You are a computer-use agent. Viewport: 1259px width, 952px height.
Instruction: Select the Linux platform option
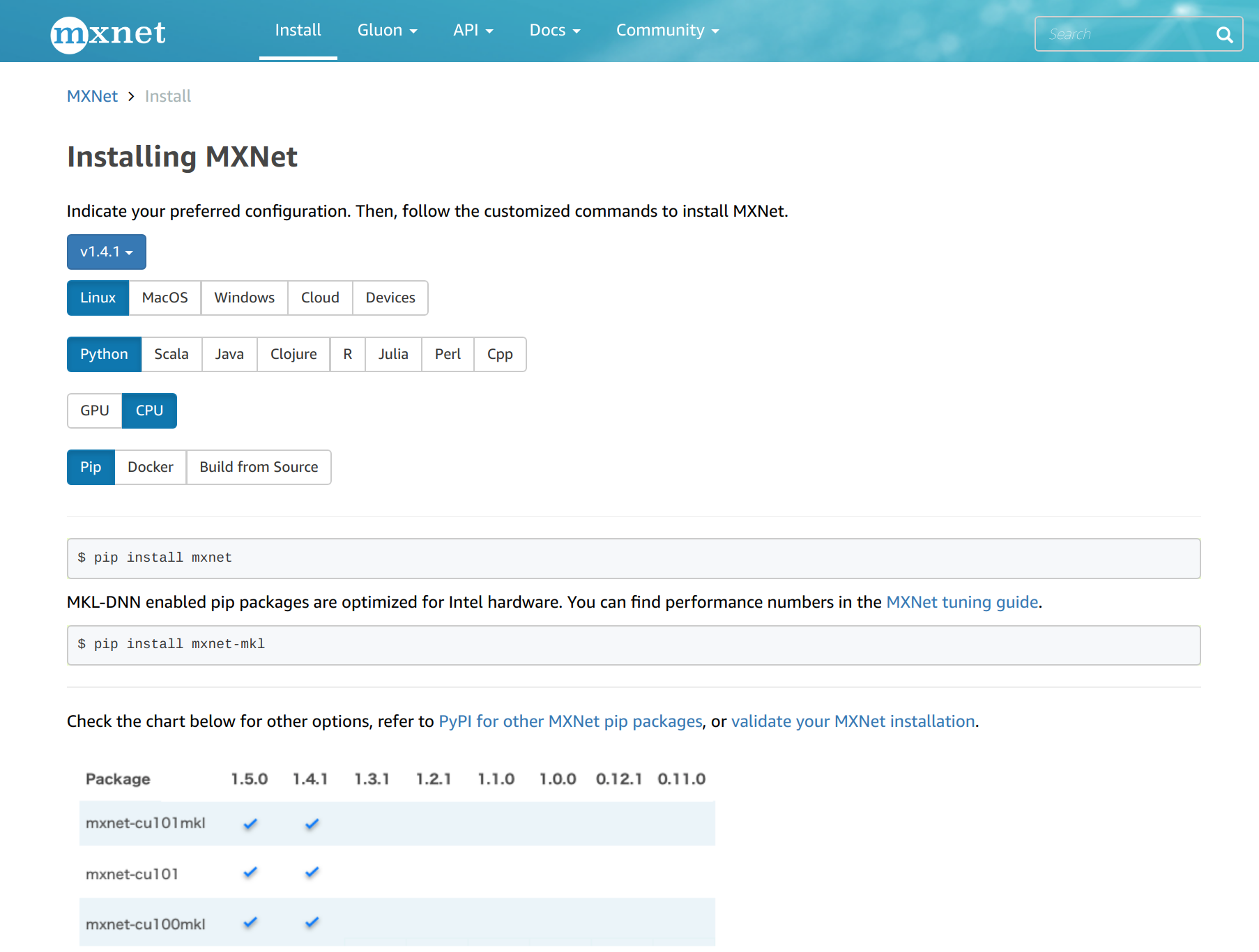pyautogui.click(x=98, y=298)
